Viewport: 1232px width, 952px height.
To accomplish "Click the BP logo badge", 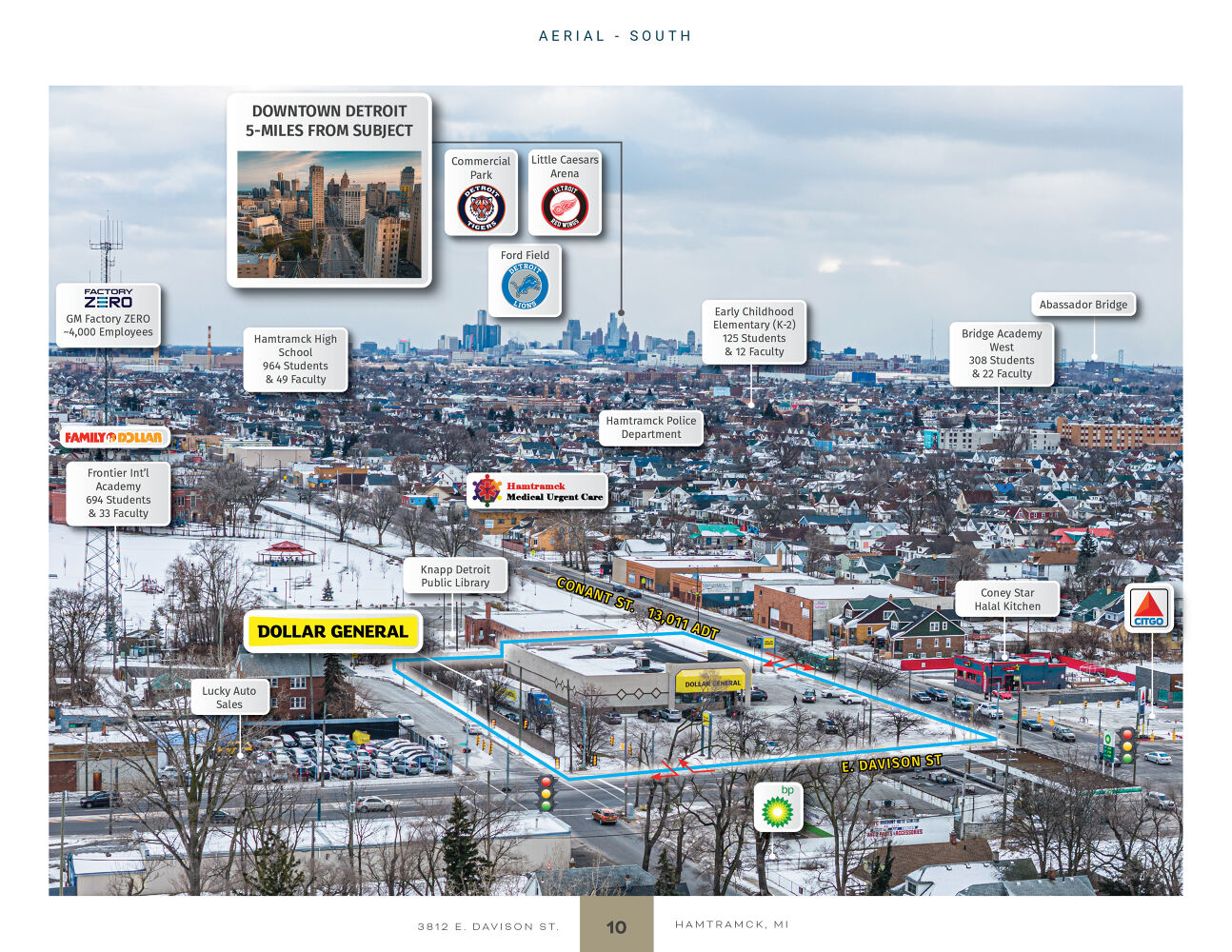I will [x=778, y=807].
